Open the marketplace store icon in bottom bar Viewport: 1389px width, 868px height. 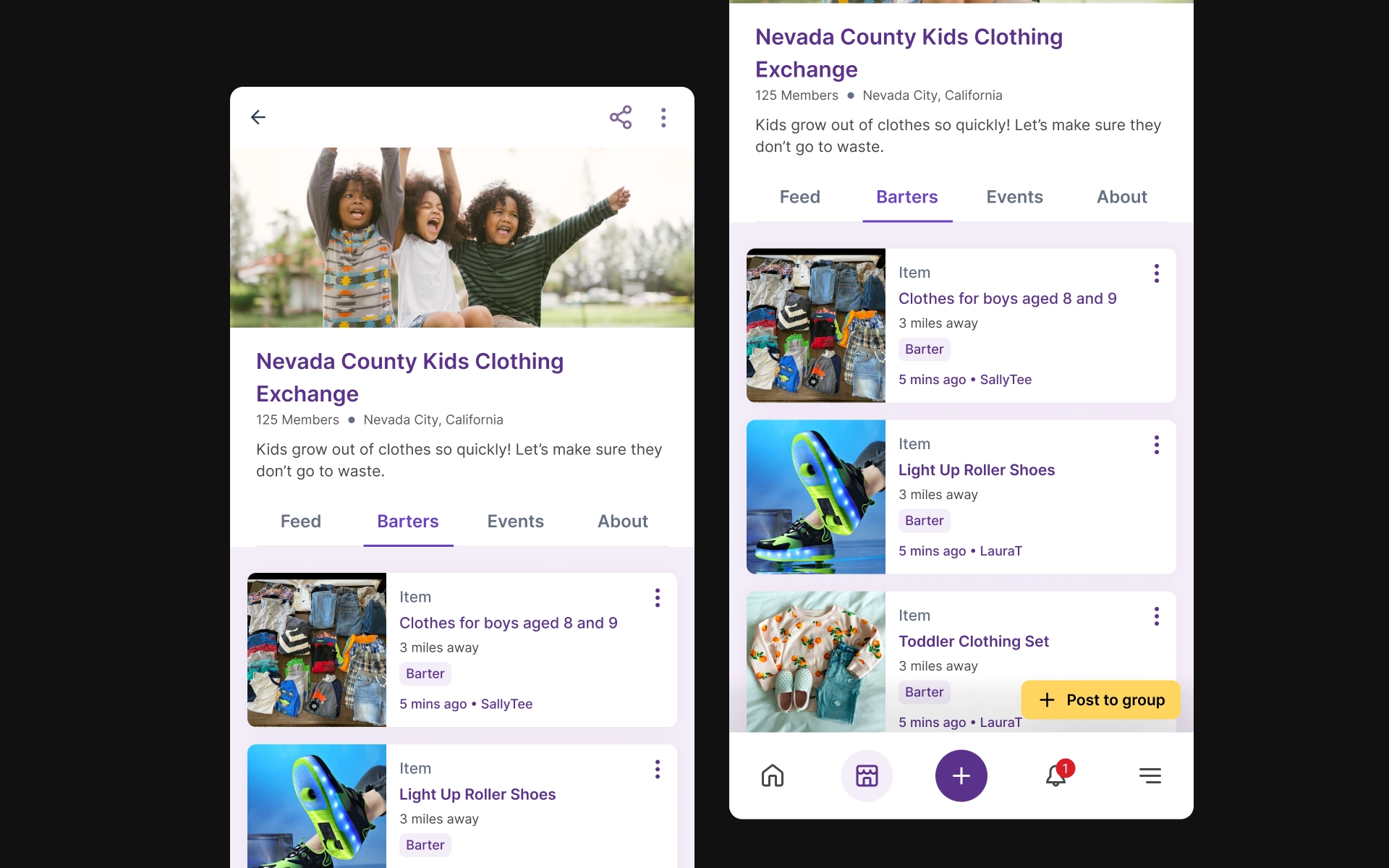867,775
